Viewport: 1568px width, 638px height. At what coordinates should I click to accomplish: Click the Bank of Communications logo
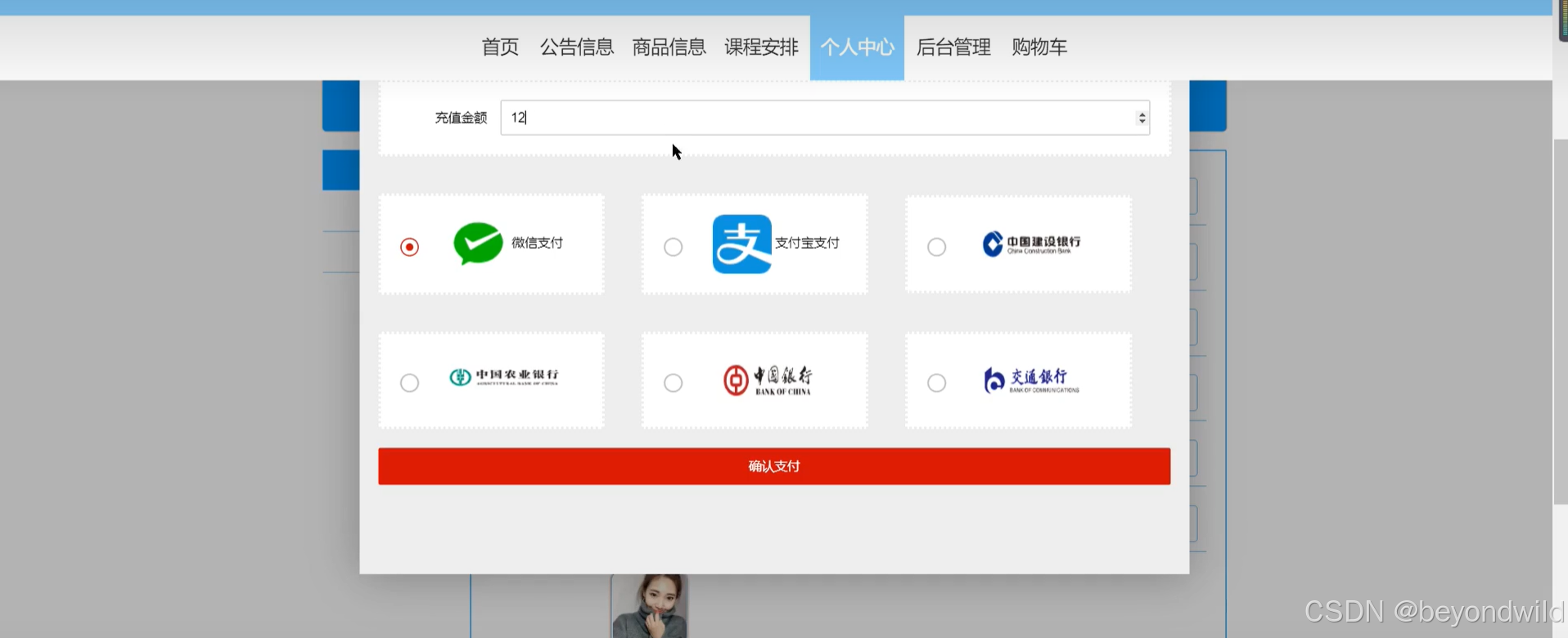pos(1031,380)
